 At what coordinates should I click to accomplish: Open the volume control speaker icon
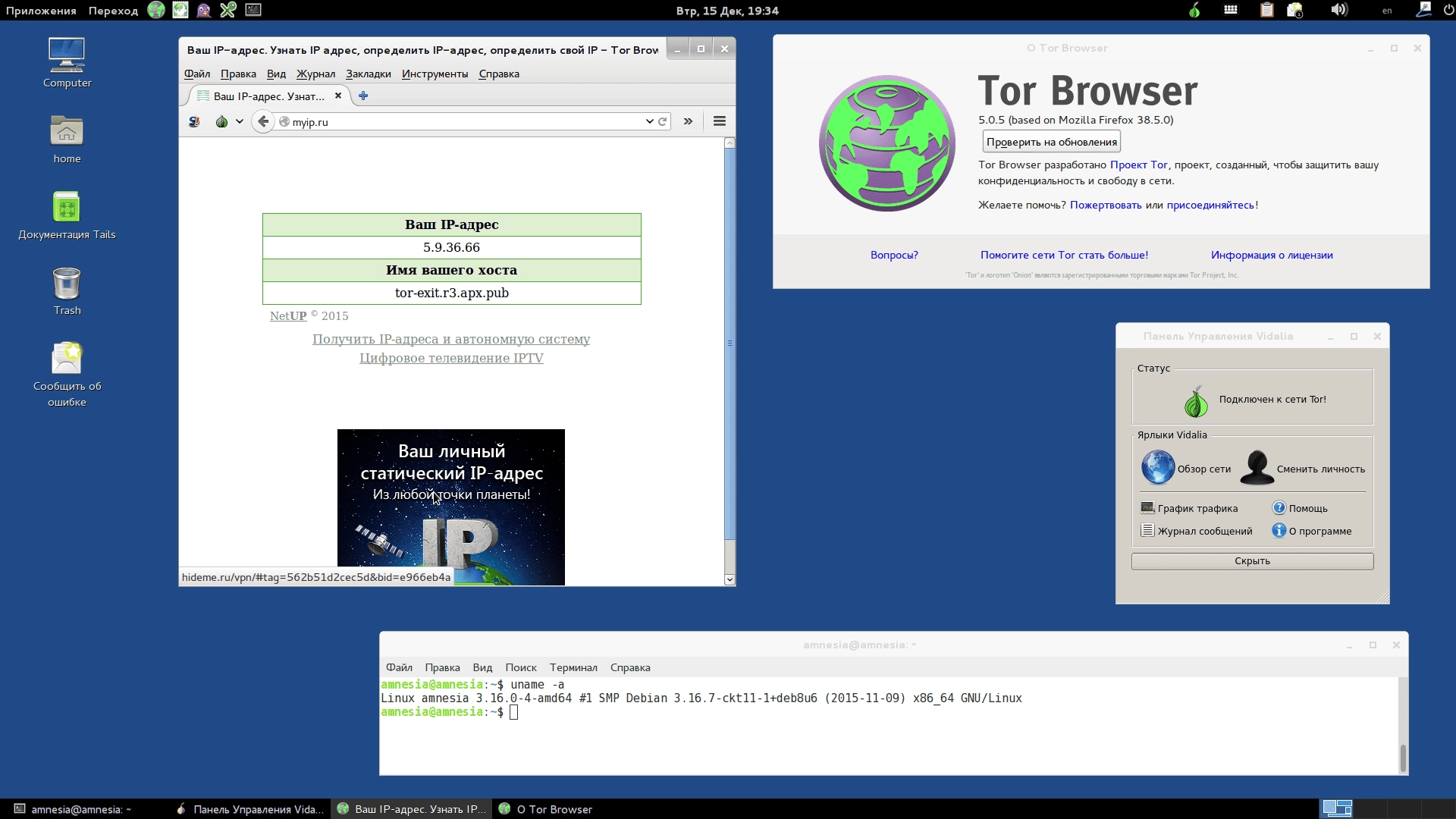[1339, 10]
